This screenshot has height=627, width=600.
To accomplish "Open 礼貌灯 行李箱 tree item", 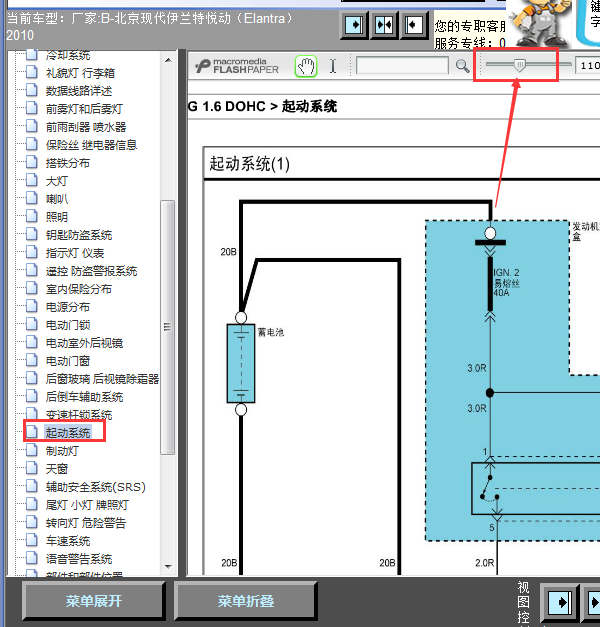I will pyautogui.click(x=80, y=73).
